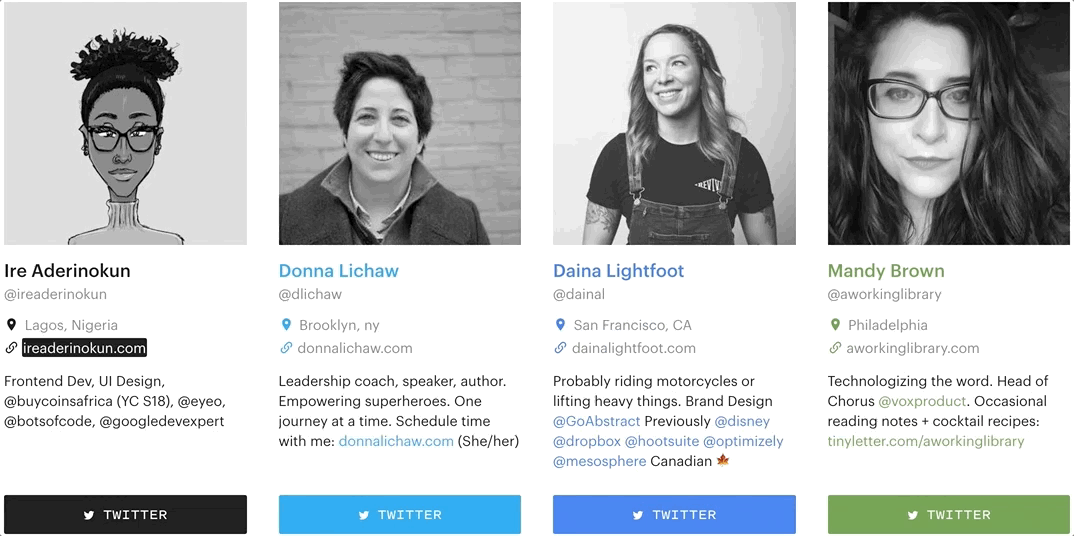This screenshot has width=1074, height=536.
Task: Click the green location pin beside Philadelphia
Action: click(x=835, y=325)
